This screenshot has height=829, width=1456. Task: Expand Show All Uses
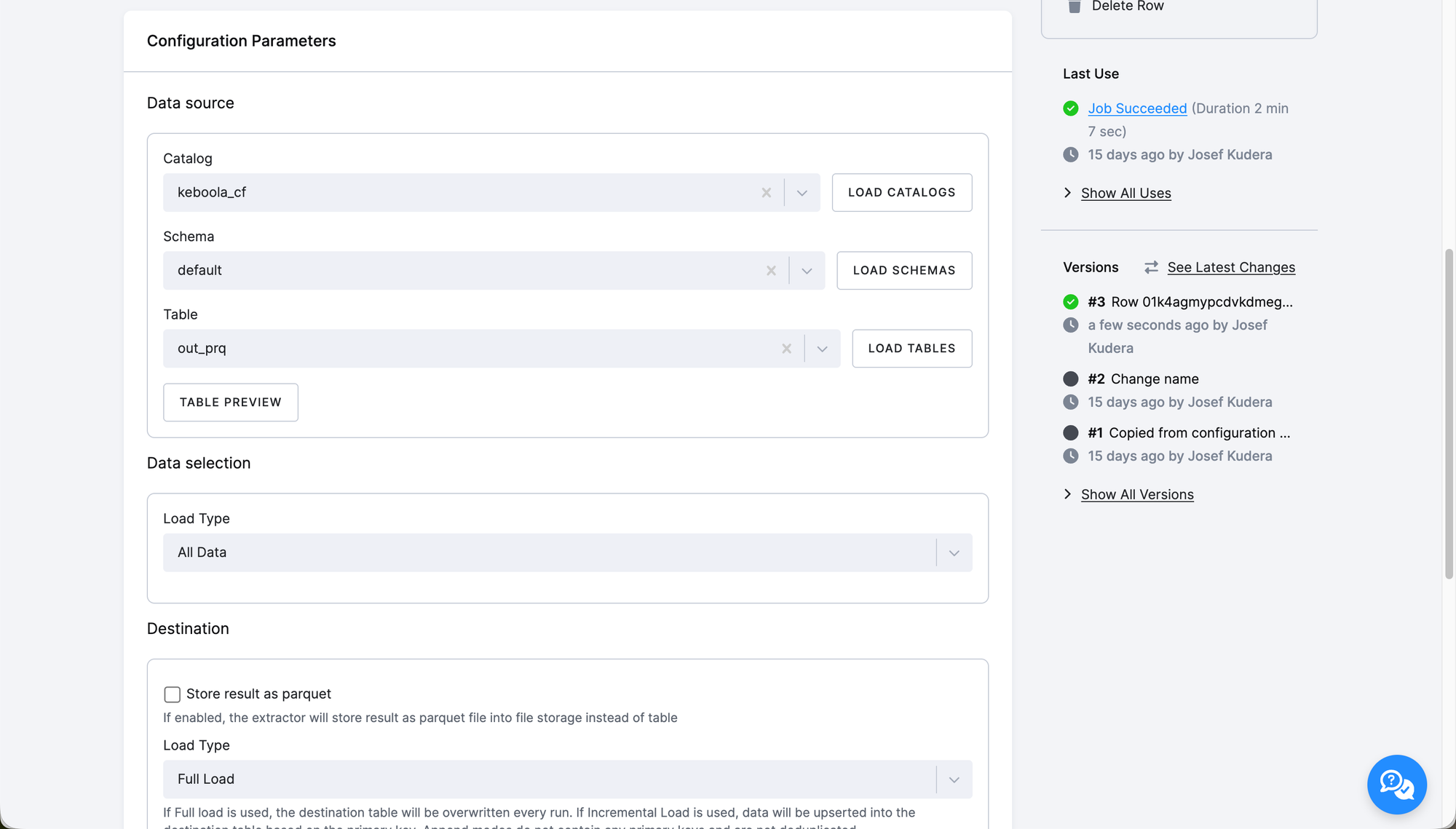click(x=1125, y=194)
